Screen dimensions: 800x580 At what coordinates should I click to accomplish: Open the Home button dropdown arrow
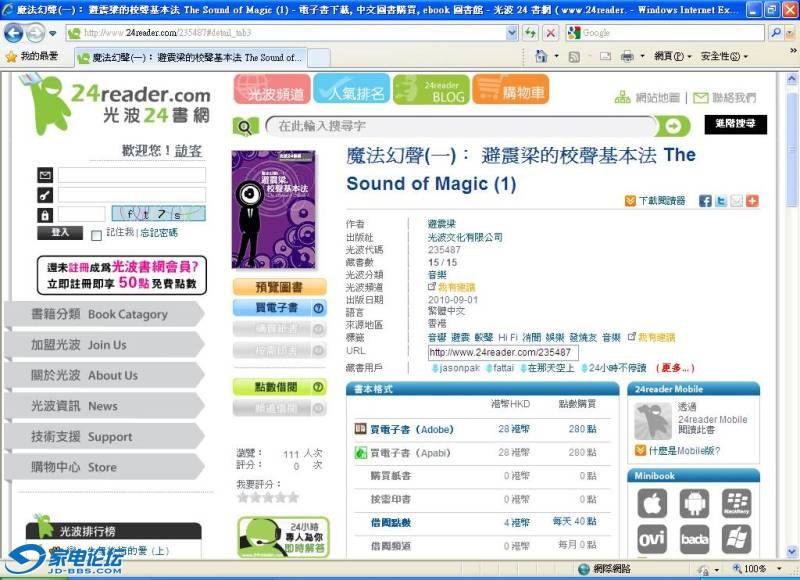[x=556, y=56]
